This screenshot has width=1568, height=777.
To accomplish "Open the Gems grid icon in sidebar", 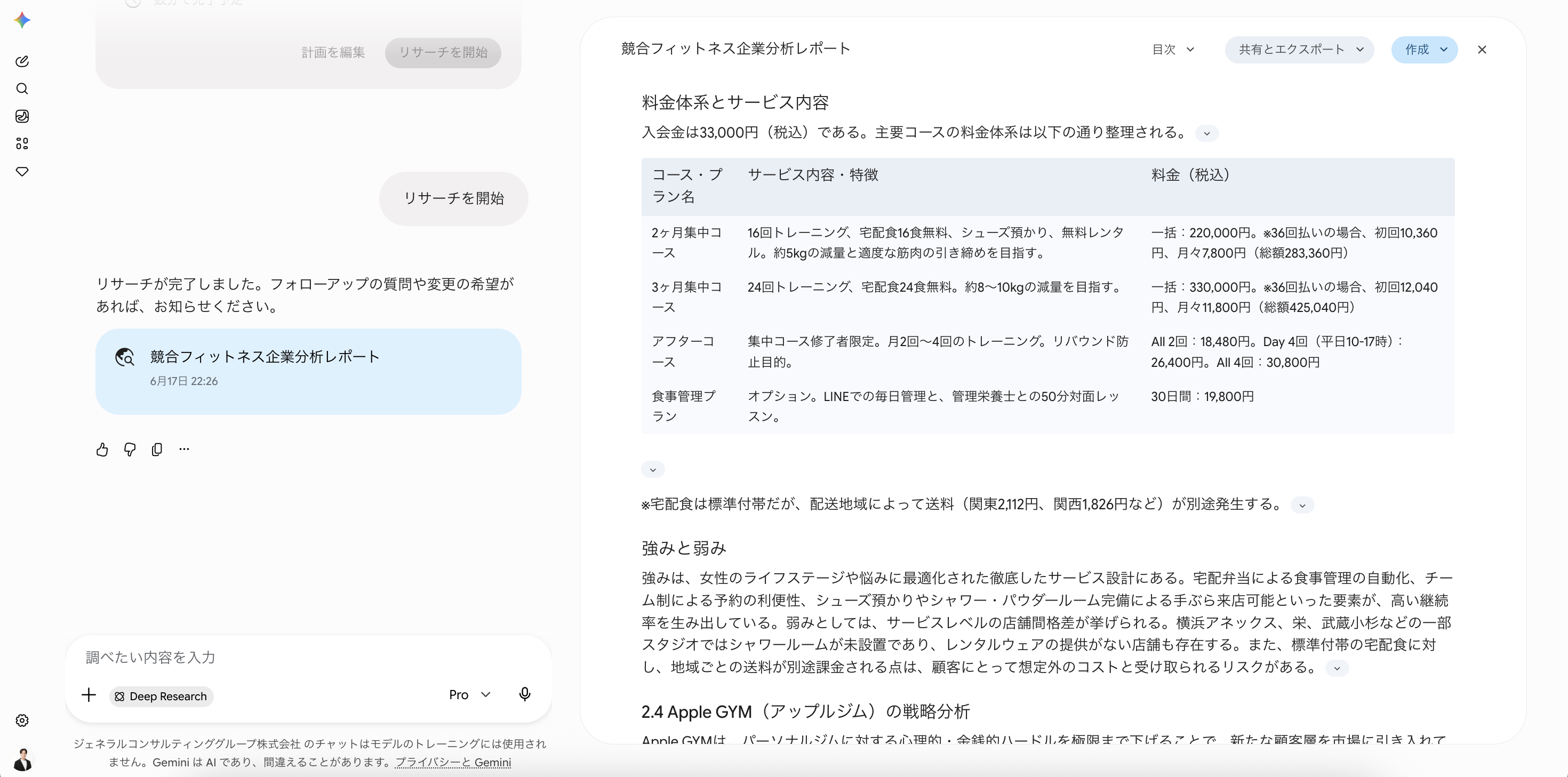I will [x=22, y=143].
